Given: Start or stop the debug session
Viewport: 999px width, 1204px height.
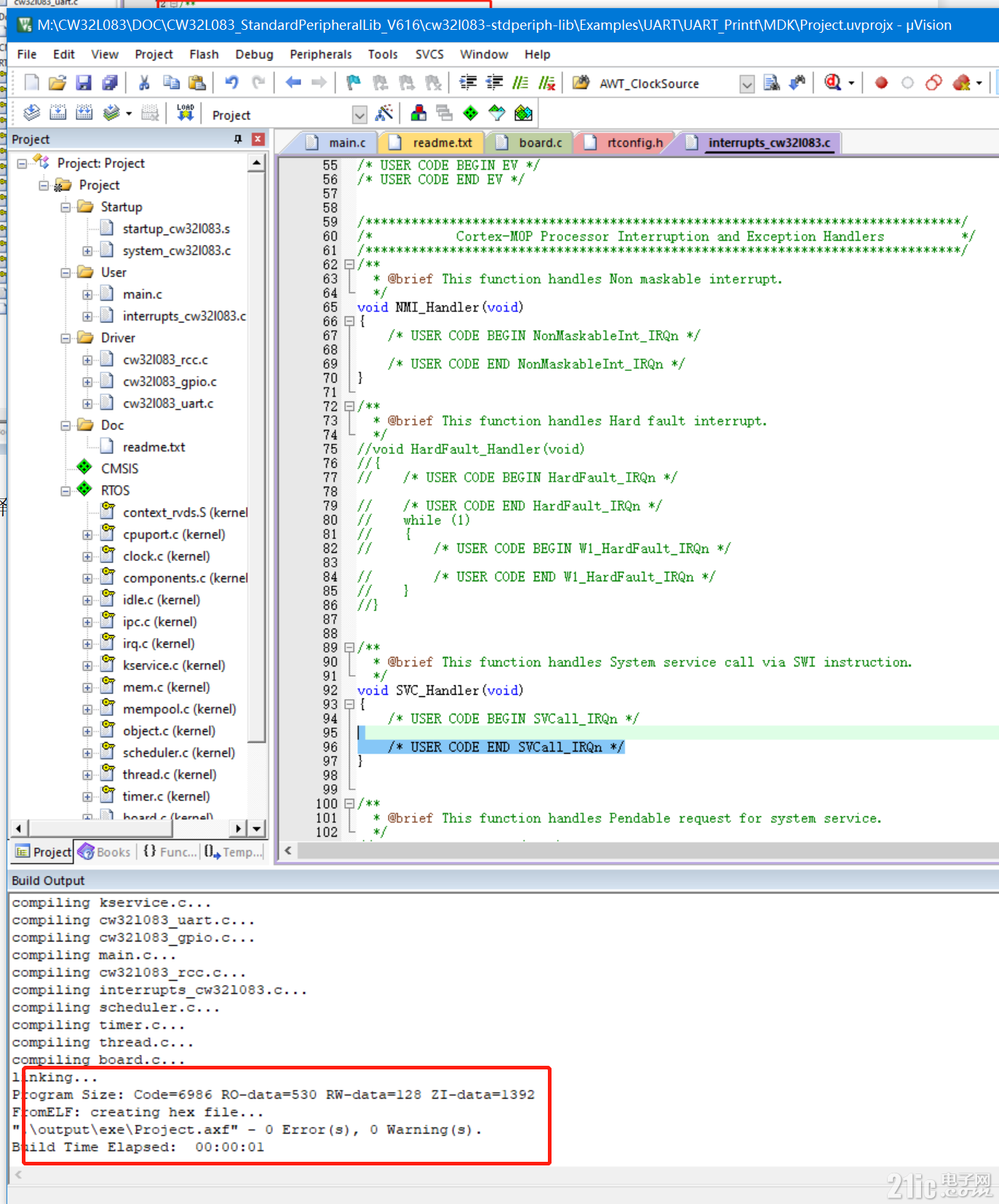Looking at the screenshot, I should click(x=833, y=83).
